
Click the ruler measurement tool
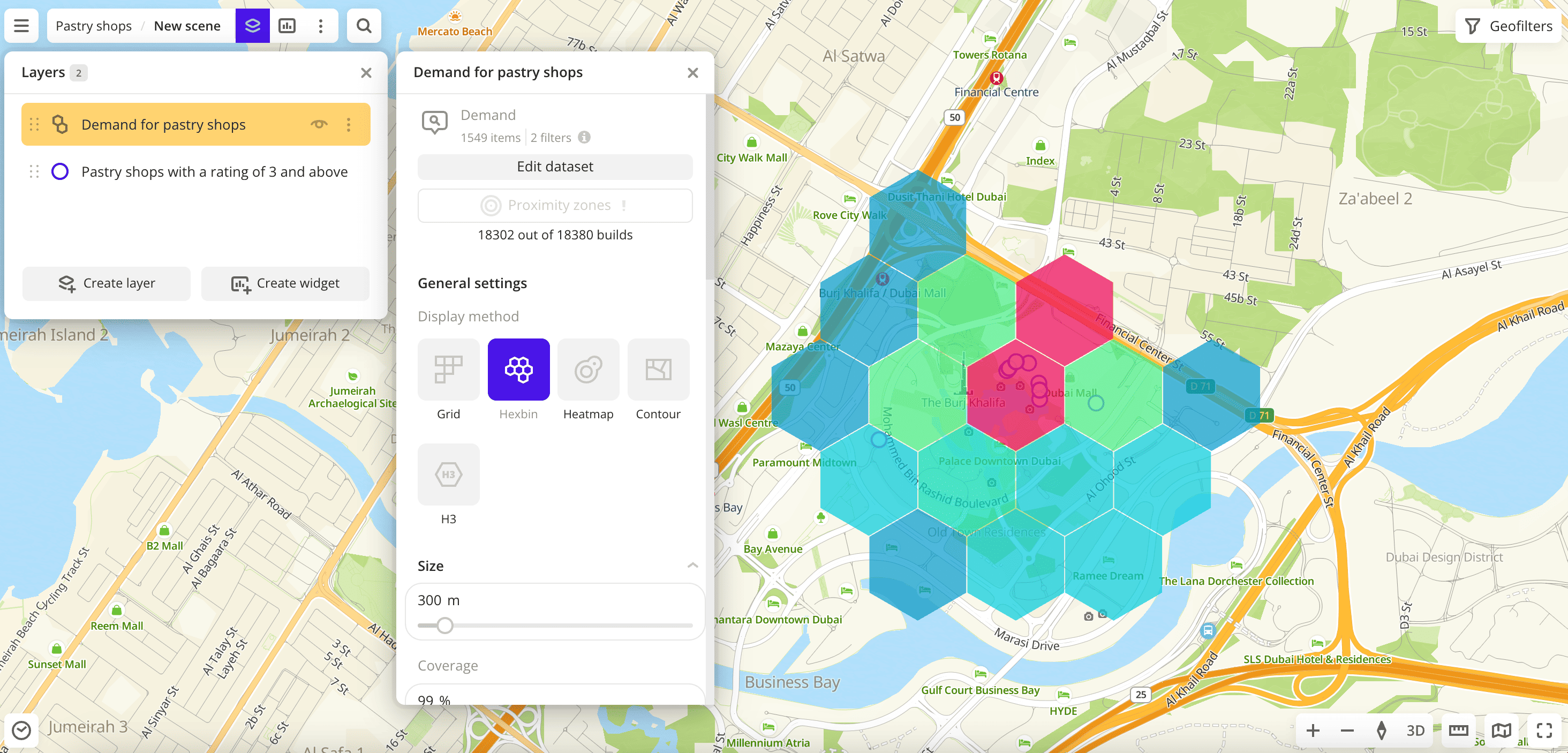point(1458,730)
